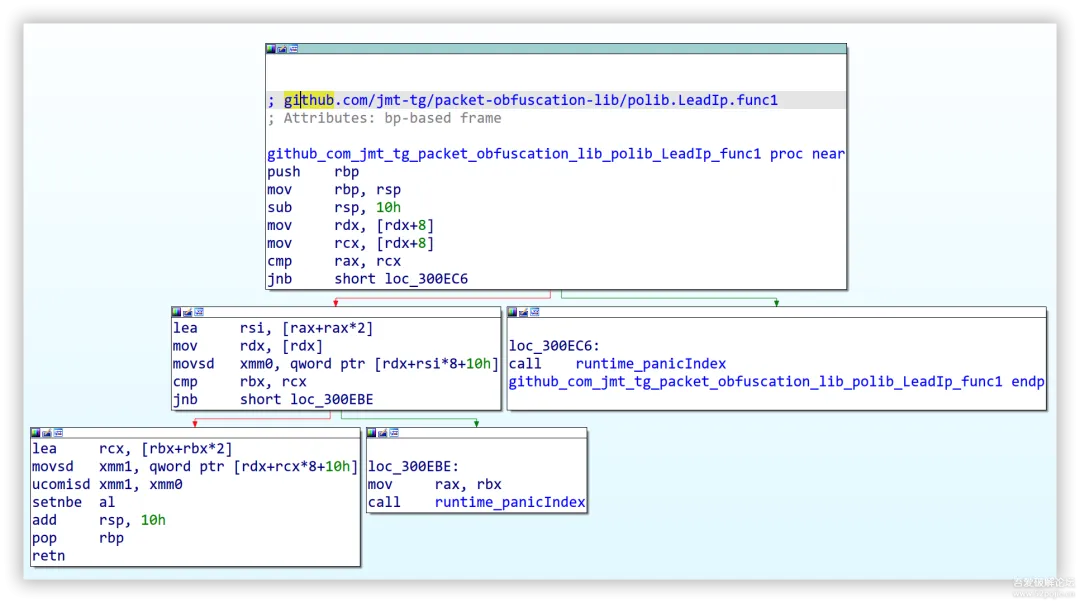The image size is (1080, 603).
Task: Click group icon on loc_300EC6 block header
Action: click(x=534, y=312)
